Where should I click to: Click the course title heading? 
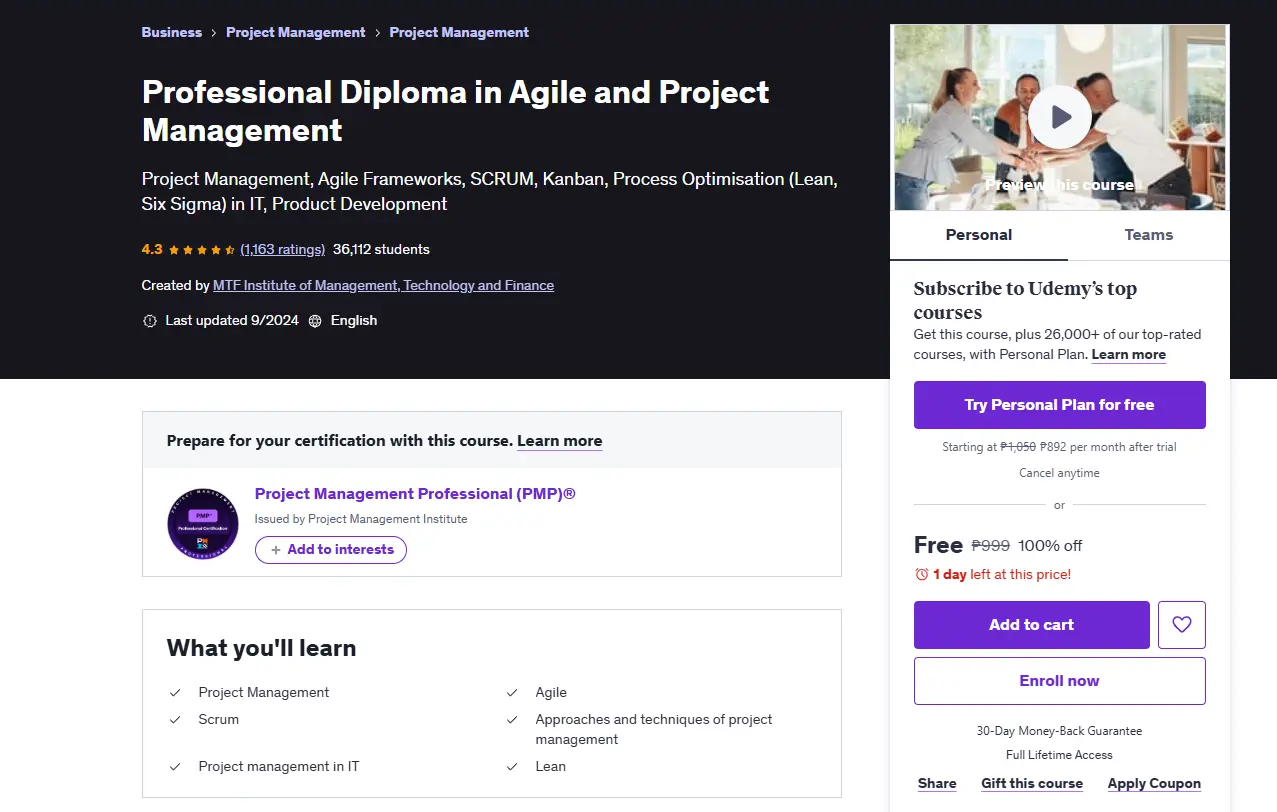(x=456, y=111)
